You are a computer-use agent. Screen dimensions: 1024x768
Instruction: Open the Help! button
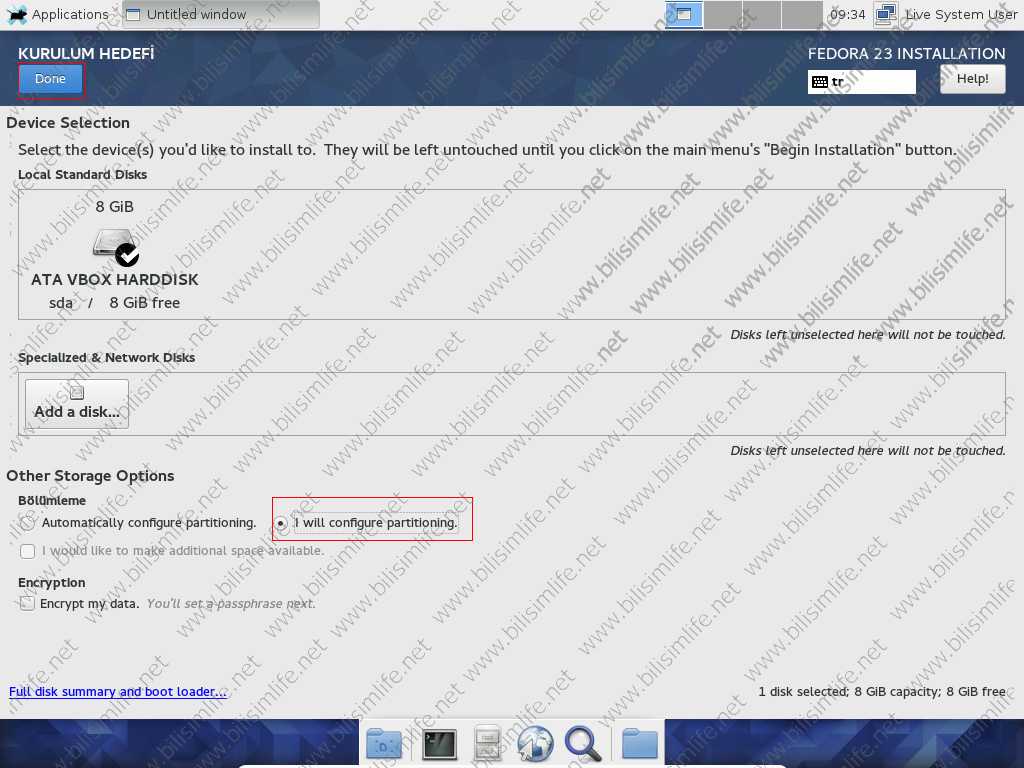[x=972, y=79]
